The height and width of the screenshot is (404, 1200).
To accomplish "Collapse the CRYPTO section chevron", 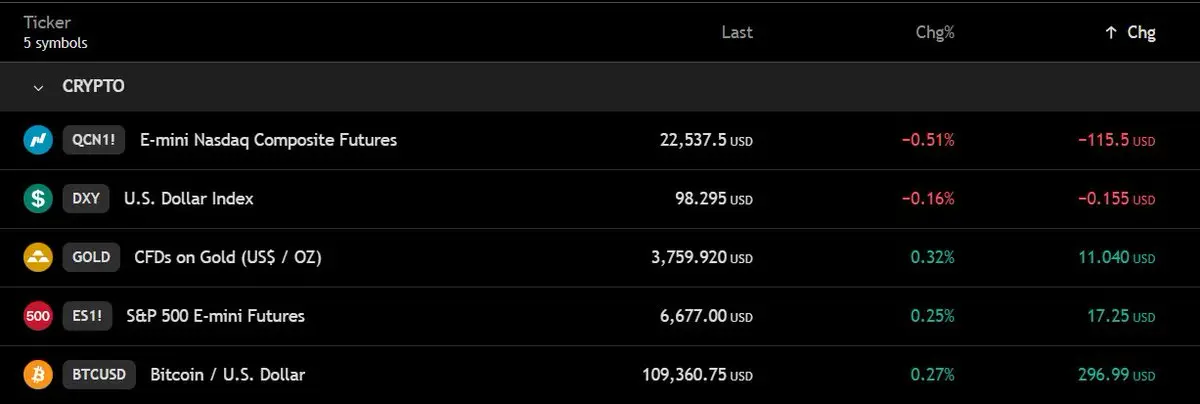I will [39, 87].
